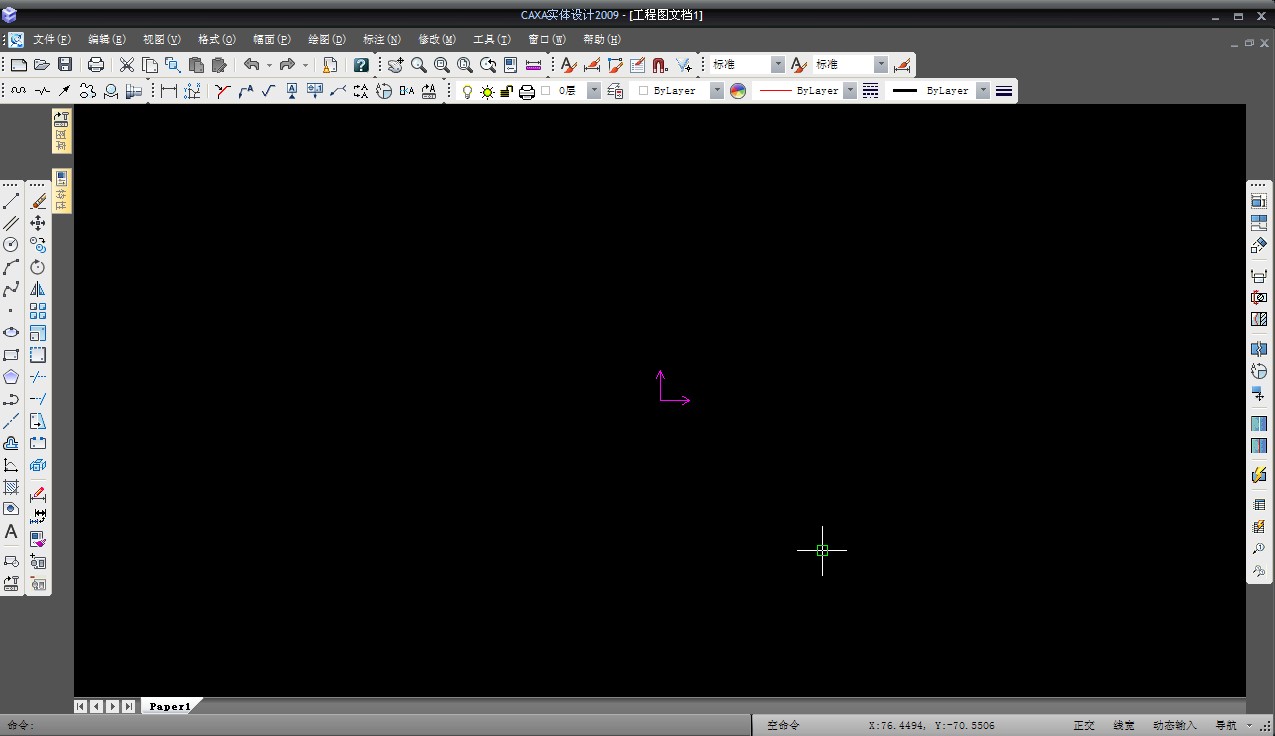
Task: Cut selection with the scissors icon
Action: (127, 65)
